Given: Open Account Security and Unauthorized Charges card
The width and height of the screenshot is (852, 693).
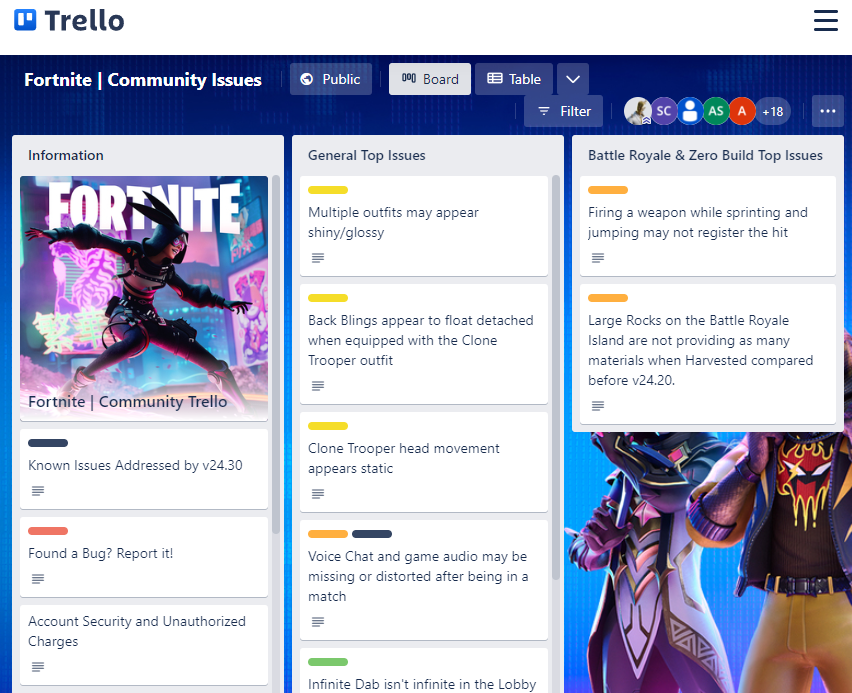Looking at the screenshot, I should tap(144, 645).
